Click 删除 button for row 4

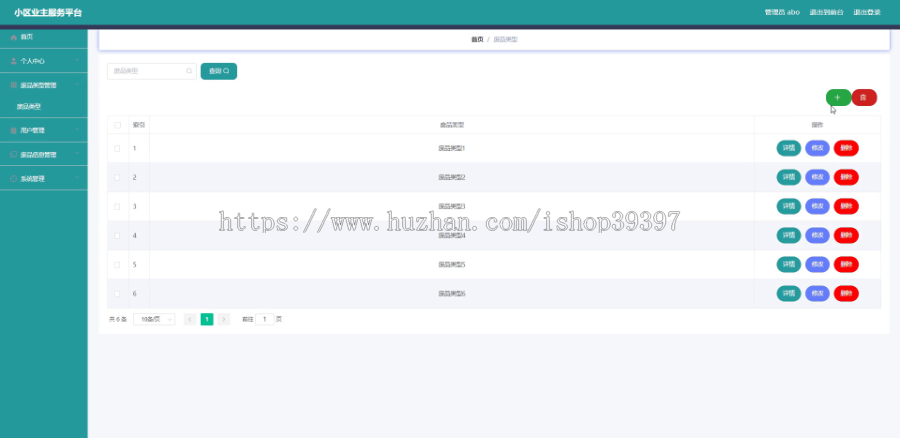point(846,235)
